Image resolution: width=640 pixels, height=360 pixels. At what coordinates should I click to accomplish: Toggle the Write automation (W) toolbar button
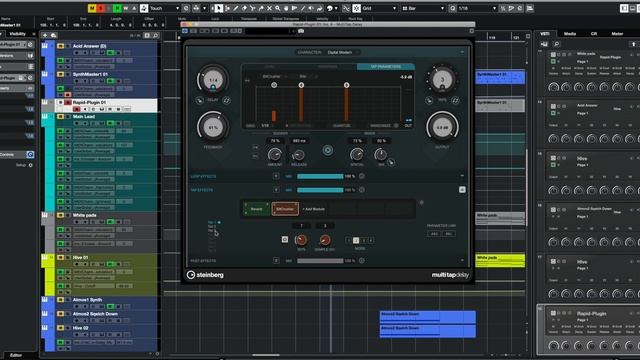point(126,8)
